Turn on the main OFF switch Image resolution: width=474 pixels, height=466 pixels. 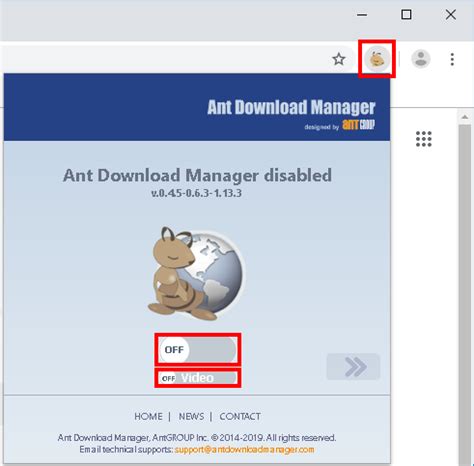coord(197,350)
